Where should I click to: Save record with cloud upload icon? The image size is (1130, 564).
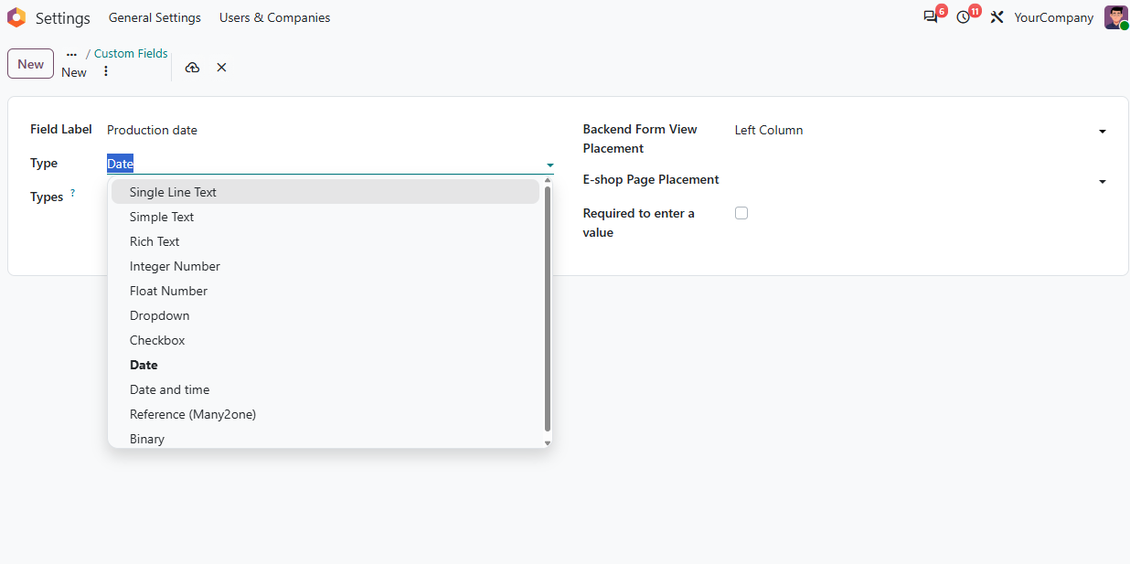192,67
